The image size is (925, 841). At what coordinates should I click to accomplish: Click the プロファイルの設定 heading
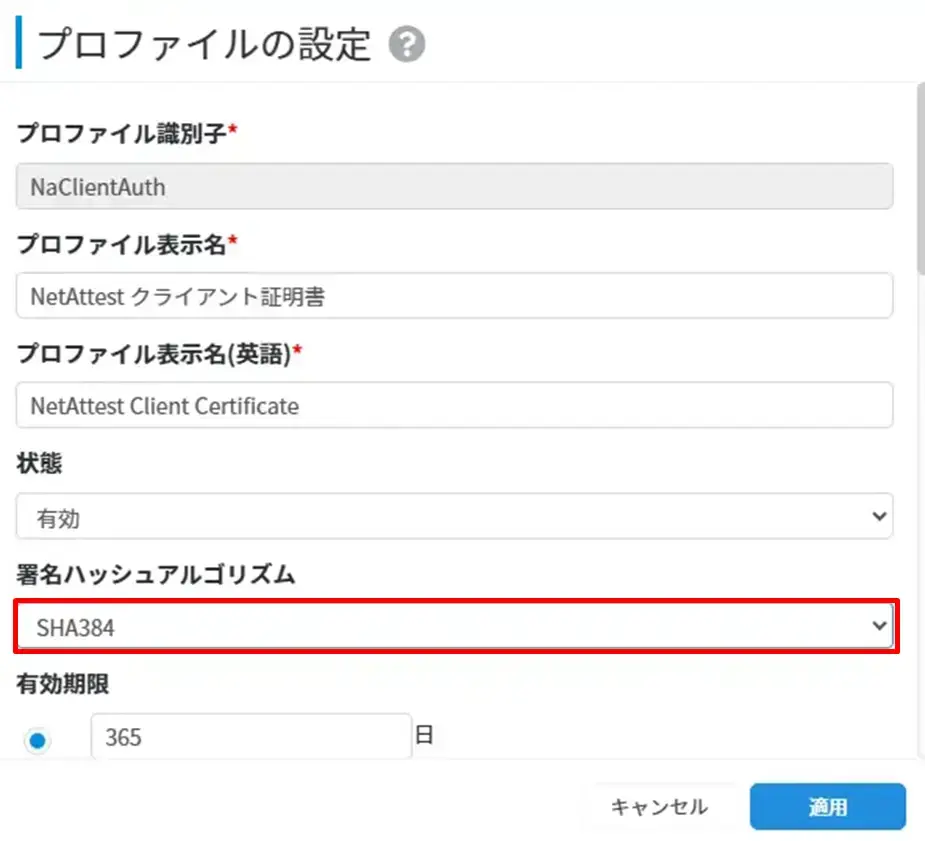[x=204, y=45]
